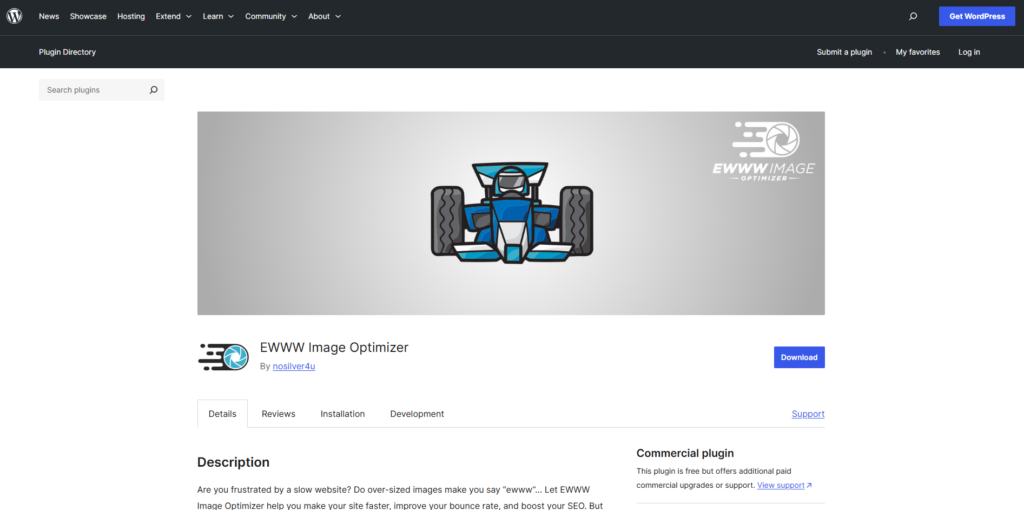Switch to the Development tab
This screenshot has width=1024, height=510.
(417, 414)
